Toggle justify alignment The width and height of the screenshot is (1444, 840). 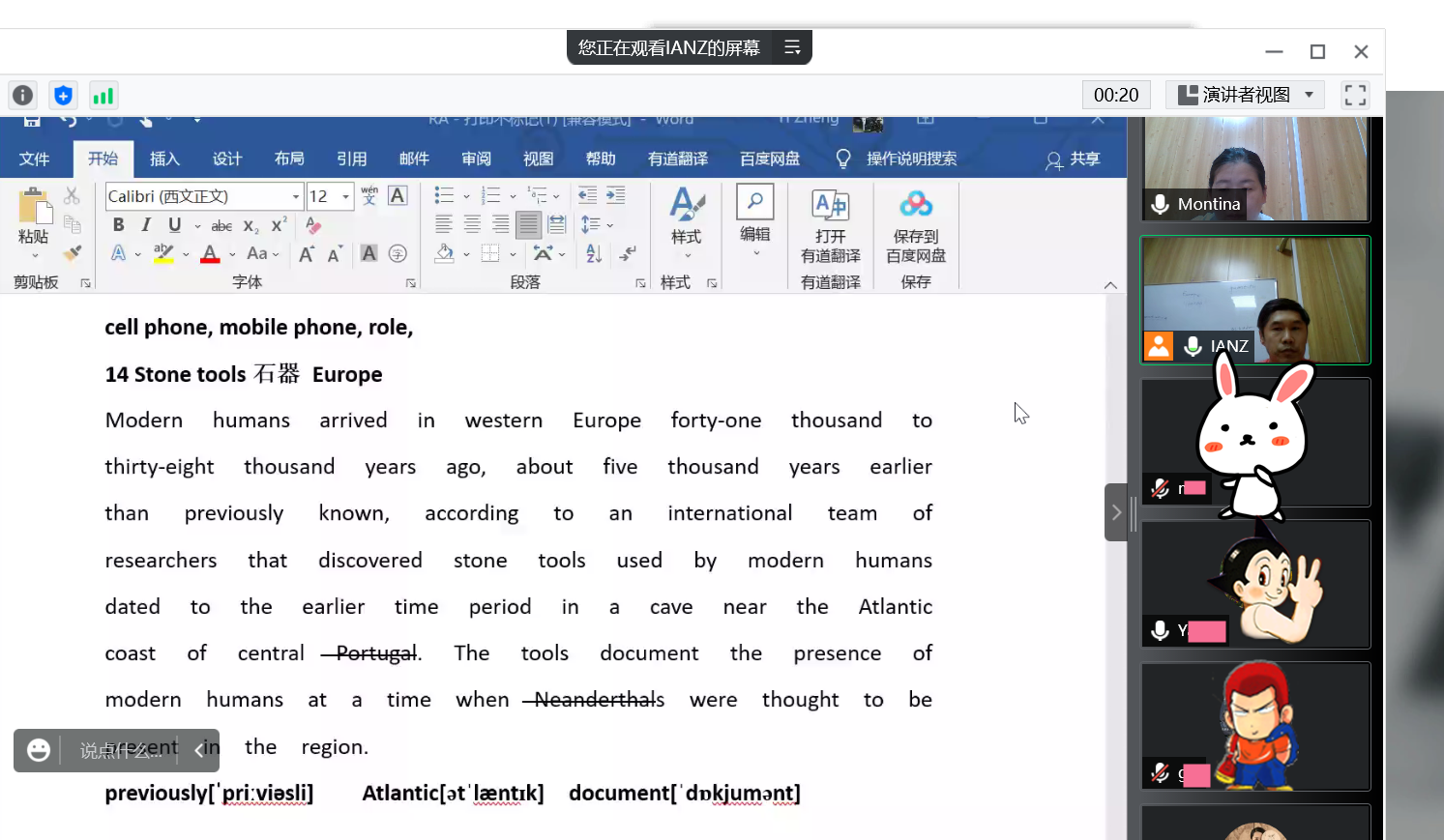point(528,224)
